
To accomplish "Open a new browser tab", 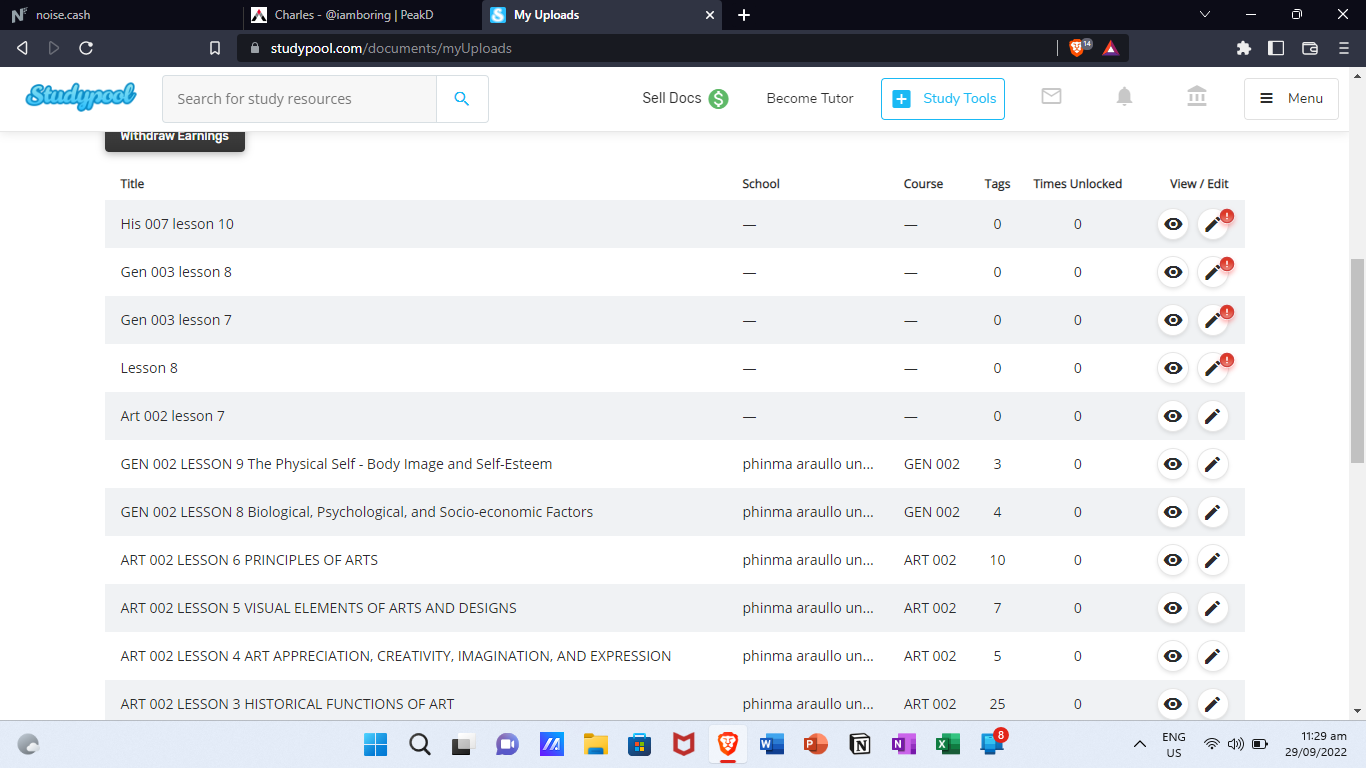I will [x=743, y=15].
